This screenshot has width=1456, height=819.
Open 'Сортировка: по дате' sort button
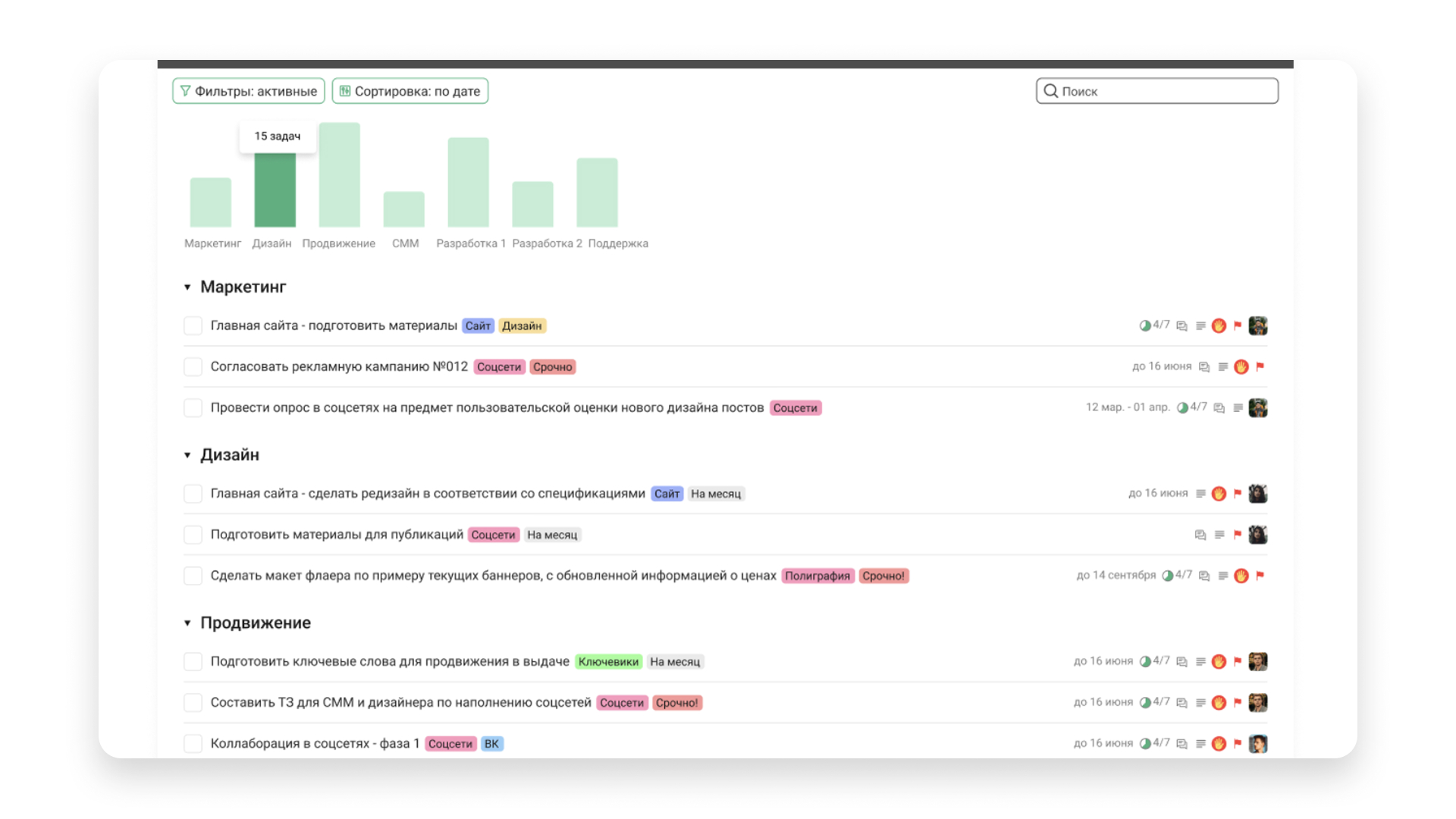point(409,91)
